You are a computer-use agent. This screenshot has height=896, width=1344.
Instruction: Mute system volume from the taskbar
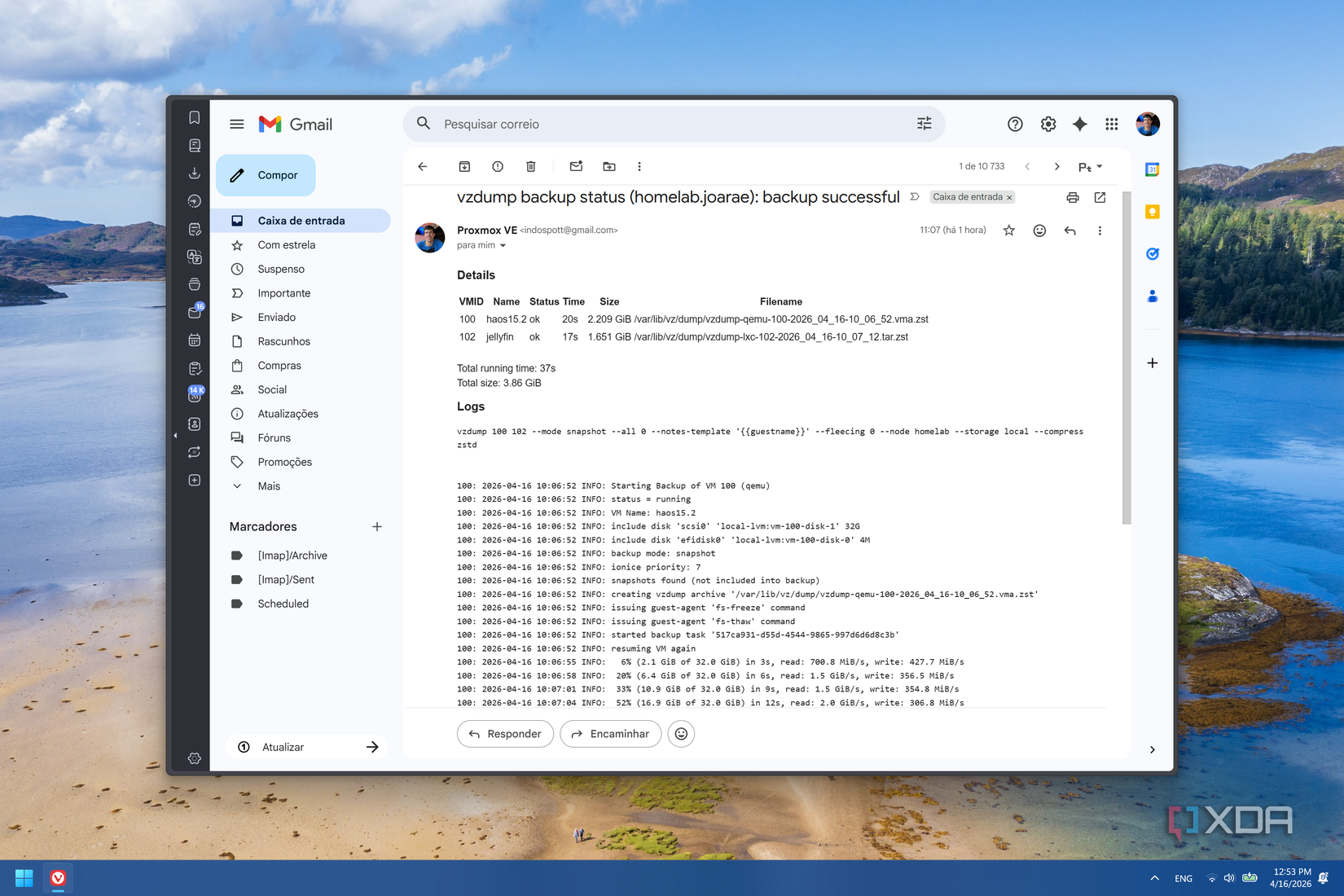point(1230,878)
